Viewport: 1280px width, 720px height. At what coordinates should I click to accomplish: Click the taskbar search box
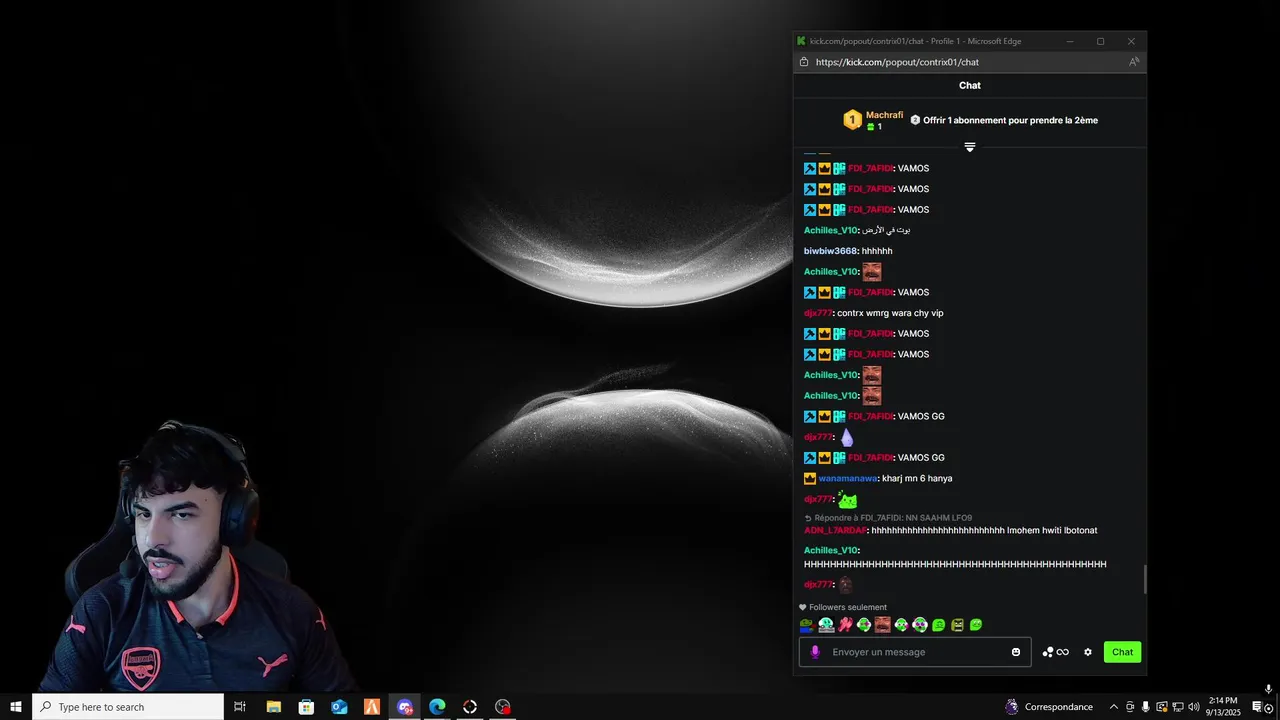click(x=128, y=707)
